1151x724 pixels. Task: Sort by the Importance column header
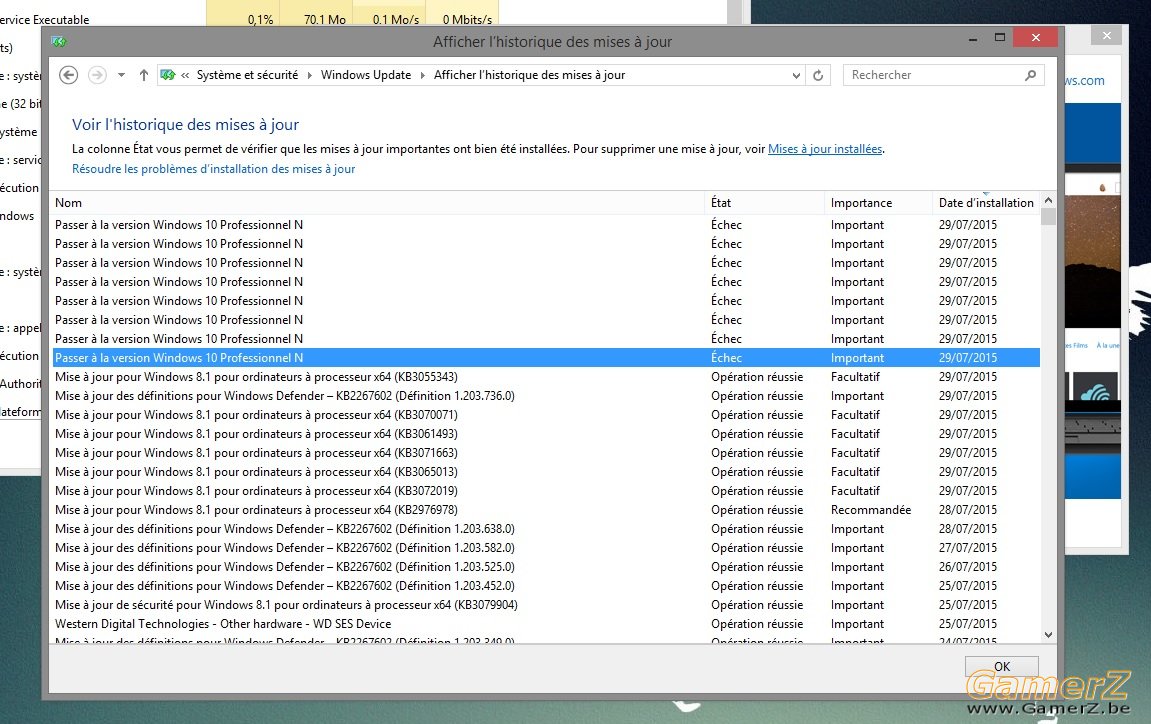[877, 203]
